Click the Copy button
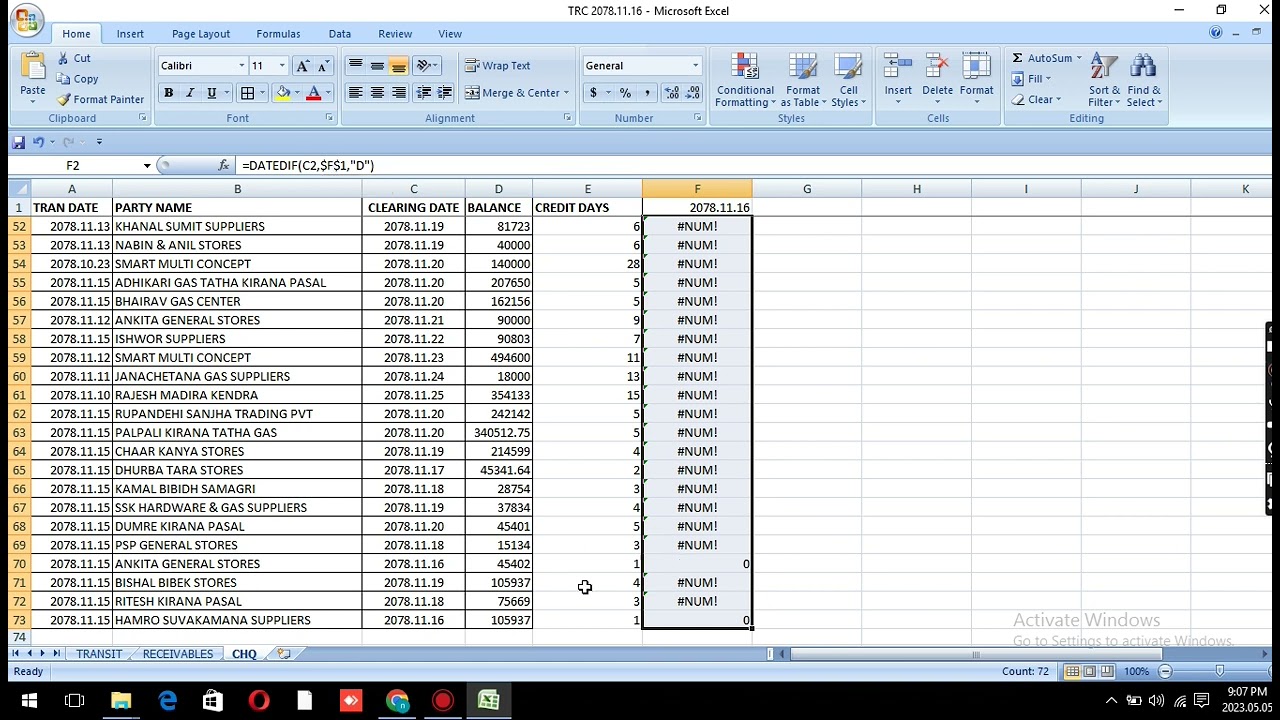1280x720 pixels. pyautogui.click(x=77, y=79)
